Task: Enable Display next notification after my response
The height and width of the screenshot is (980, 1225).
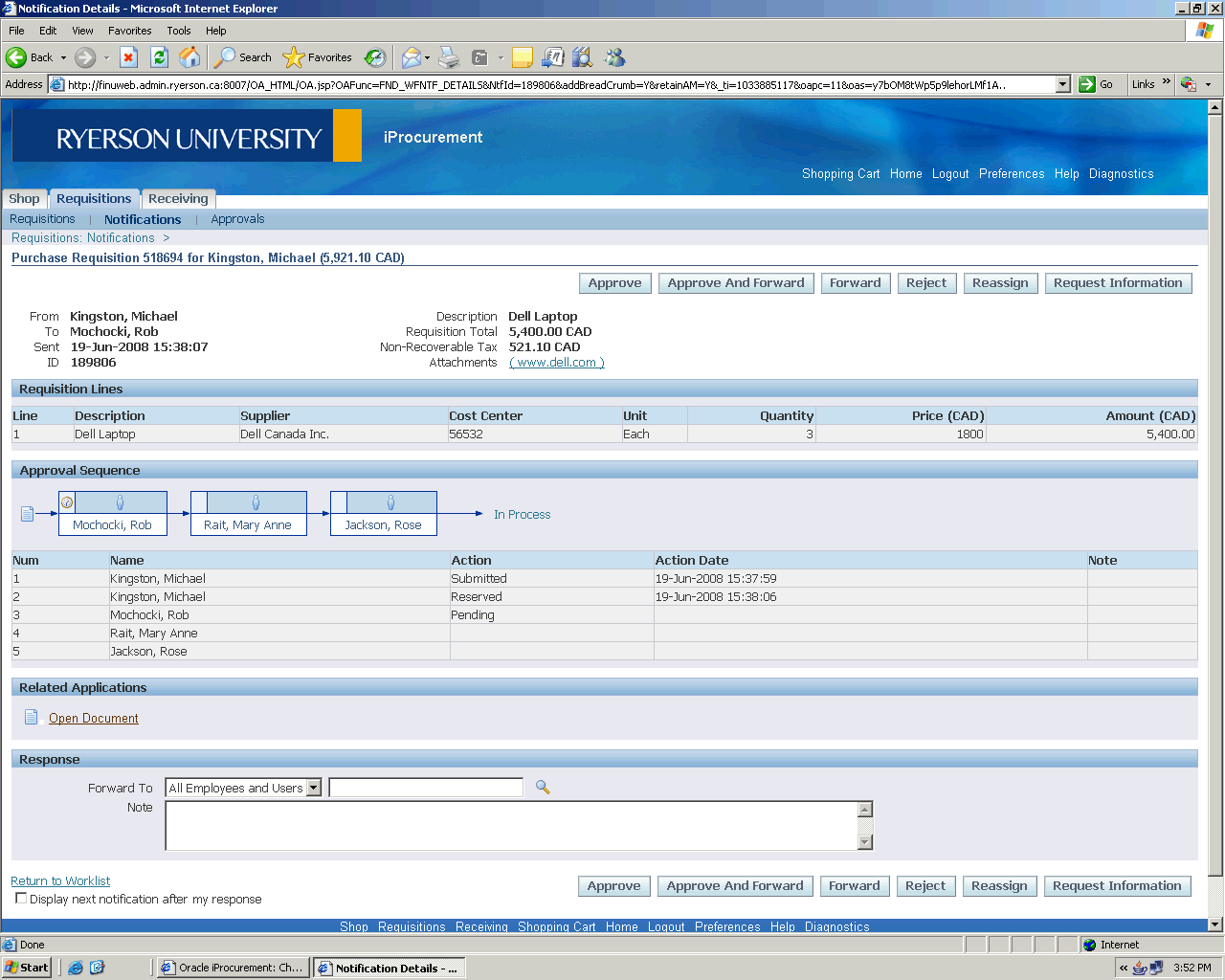Action: pyautogui.click(x=21, y=899)
